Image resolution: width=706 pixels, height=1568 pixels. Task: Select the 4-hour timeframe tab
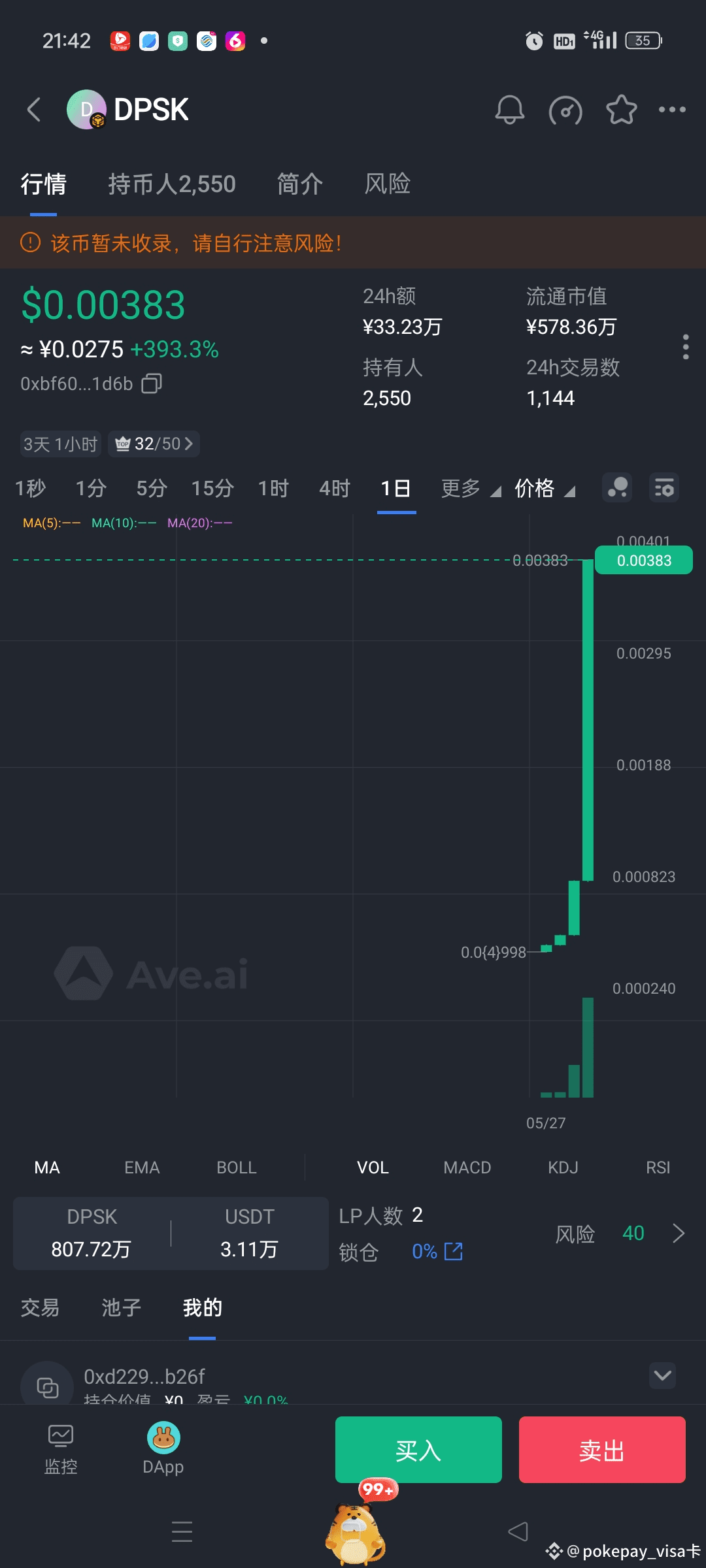tap(334, 489)
